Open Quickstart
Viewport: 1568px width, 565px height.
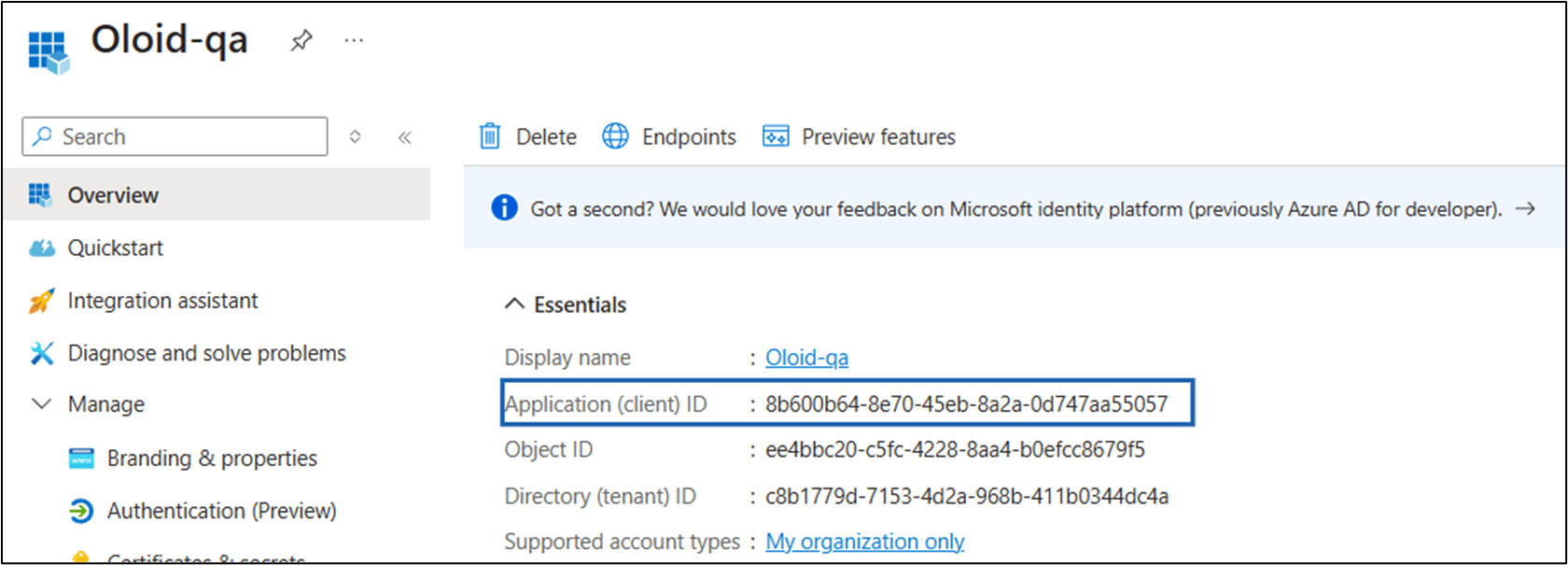115,247
